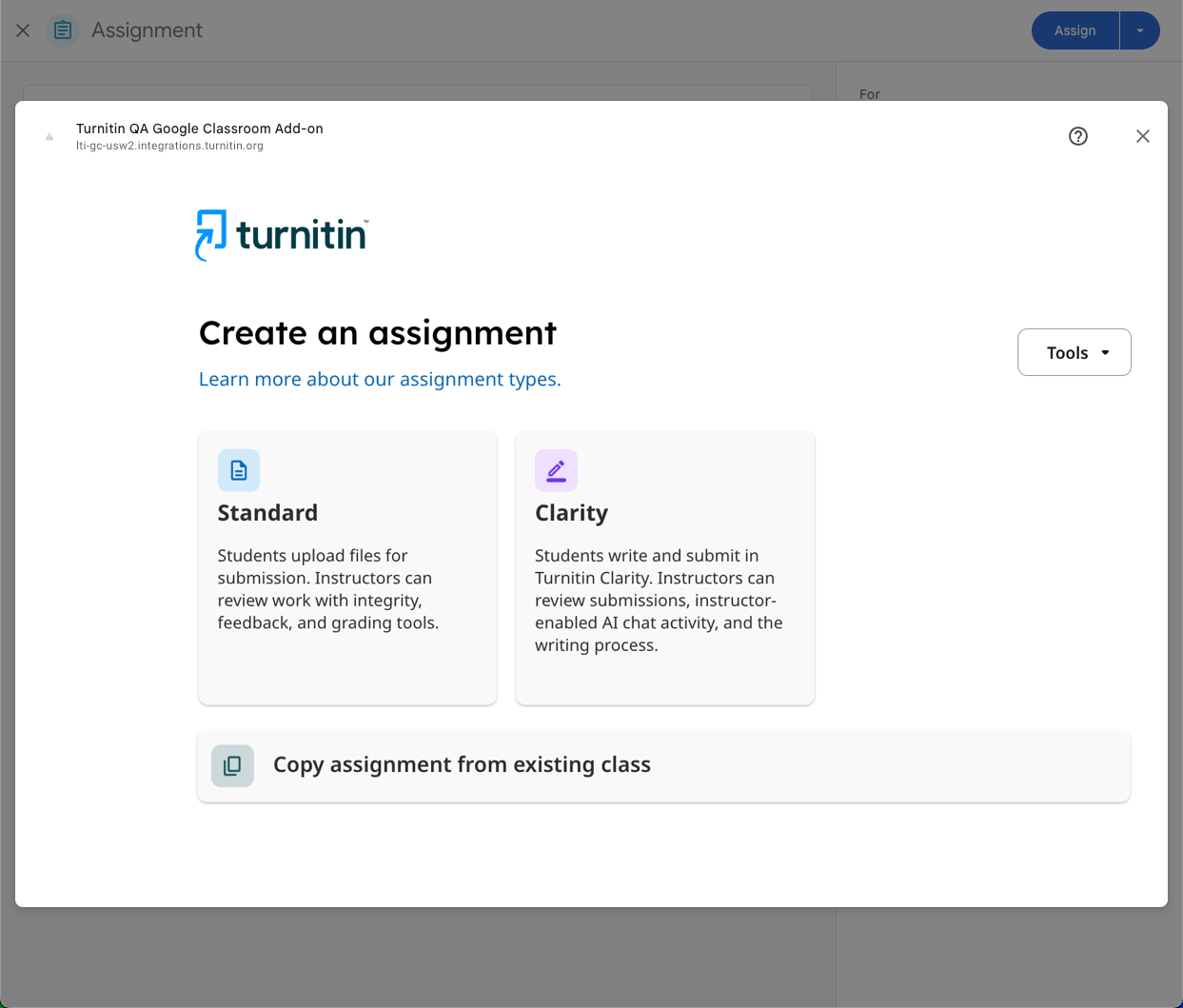Viewport: 1183px width, 1008px height.
Task: Click the copy assignment icon
Action: pyautogui.click(x=232, y=765)
